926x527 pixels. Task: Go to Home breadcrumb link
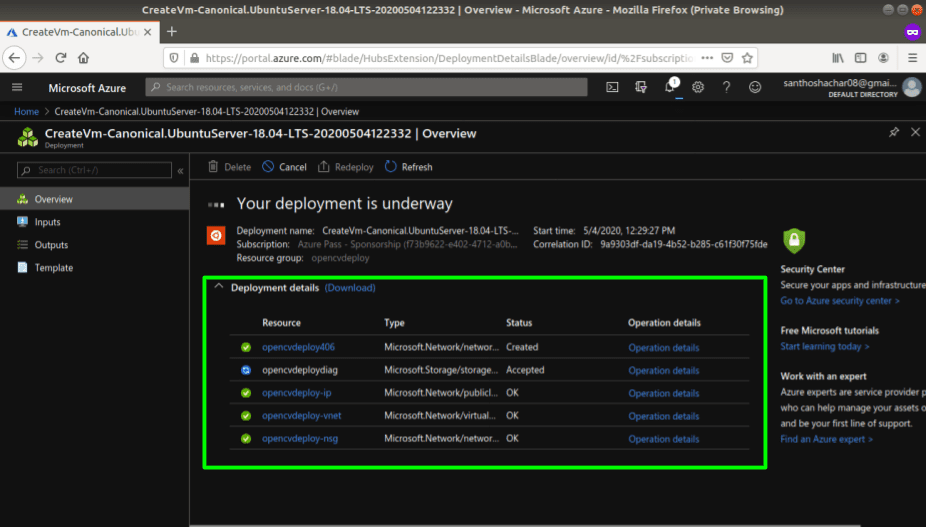(27, 112)
